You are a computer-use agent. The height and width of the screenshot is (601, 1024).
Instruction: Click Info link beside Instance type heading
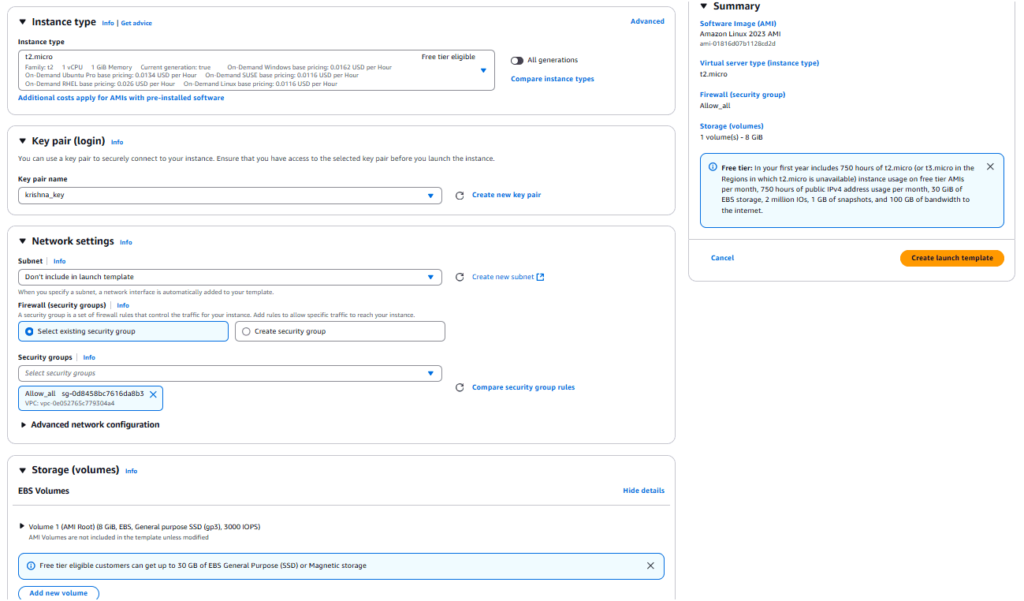[x=108, y=23]
